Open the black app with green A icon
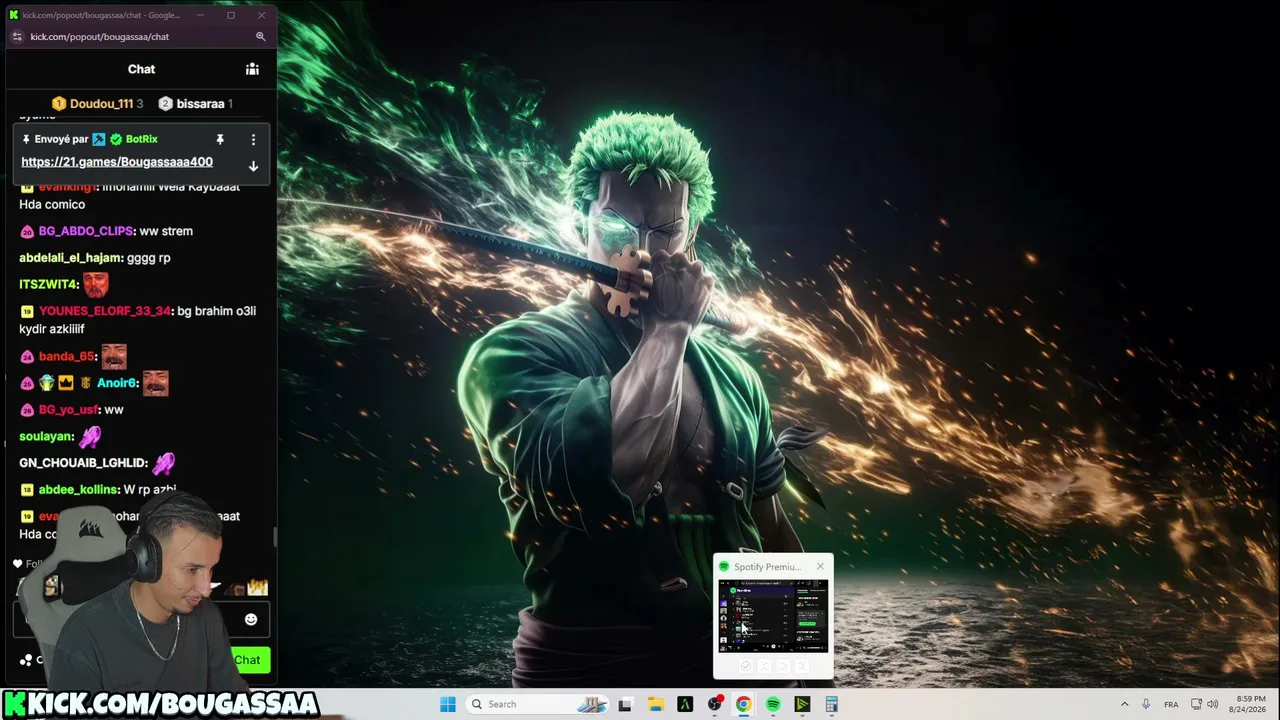The image size is (1280, 720). coord(685,704)
